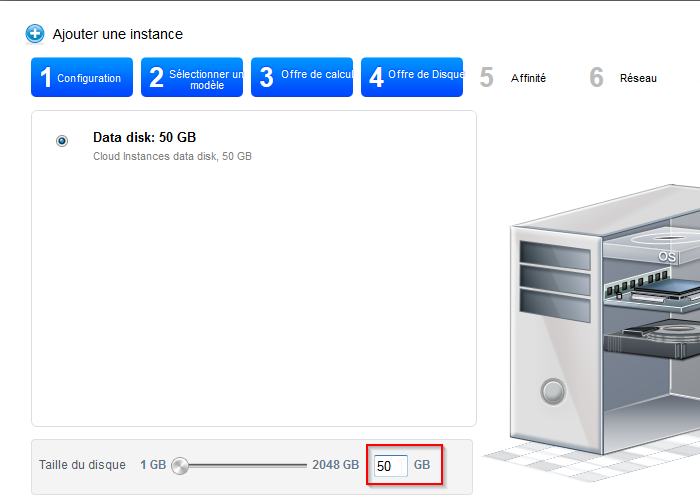Screen dimensions: 700x500
Task: Click the disk size input field showing 50
Action: pyautogui.click(x=390, y=465)
